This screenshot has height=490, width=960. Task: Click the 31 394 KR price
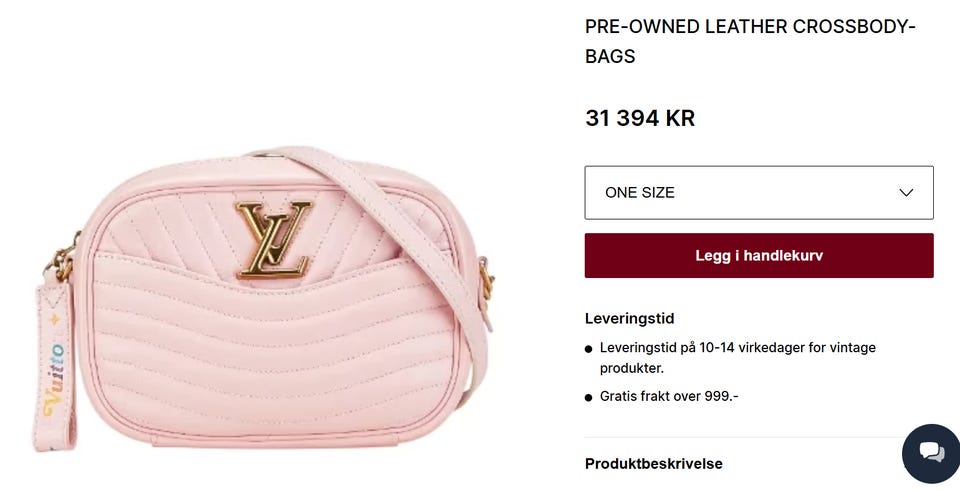640,118
